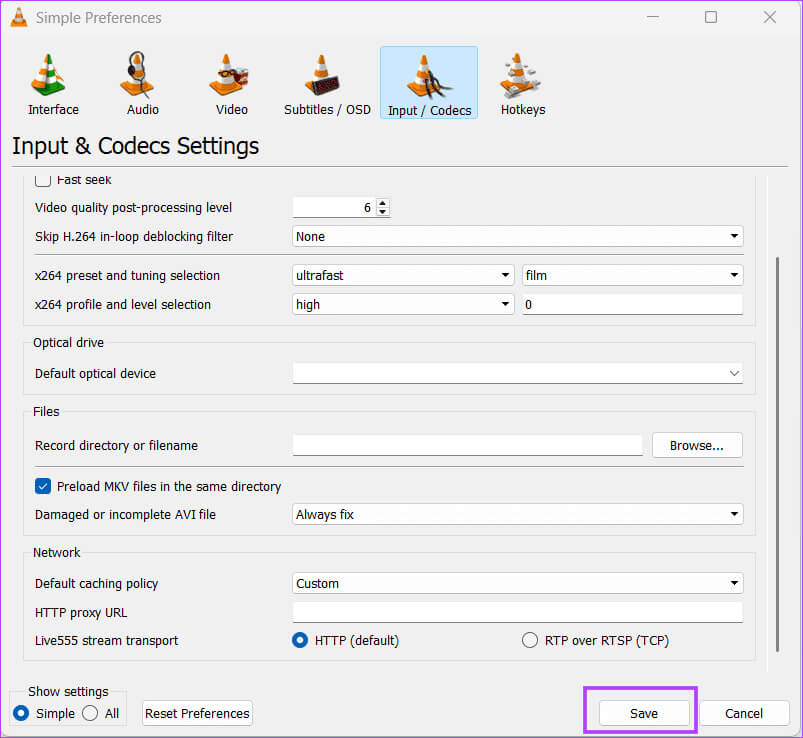Viewport: 803px width, 738px height.
Task: Click the x264 preset and tuning selection label
Action: tap(128, 276)
